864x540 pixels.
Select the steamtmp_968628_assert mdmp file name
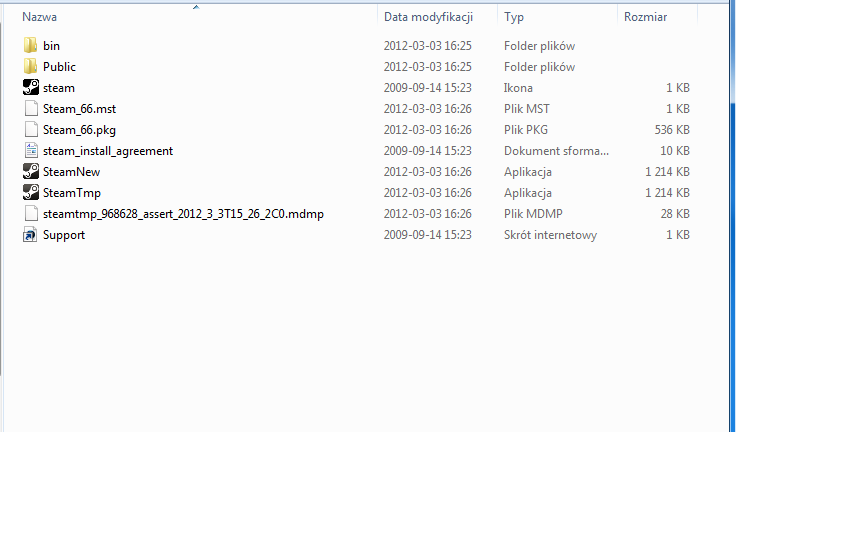(x=183, y=214)
